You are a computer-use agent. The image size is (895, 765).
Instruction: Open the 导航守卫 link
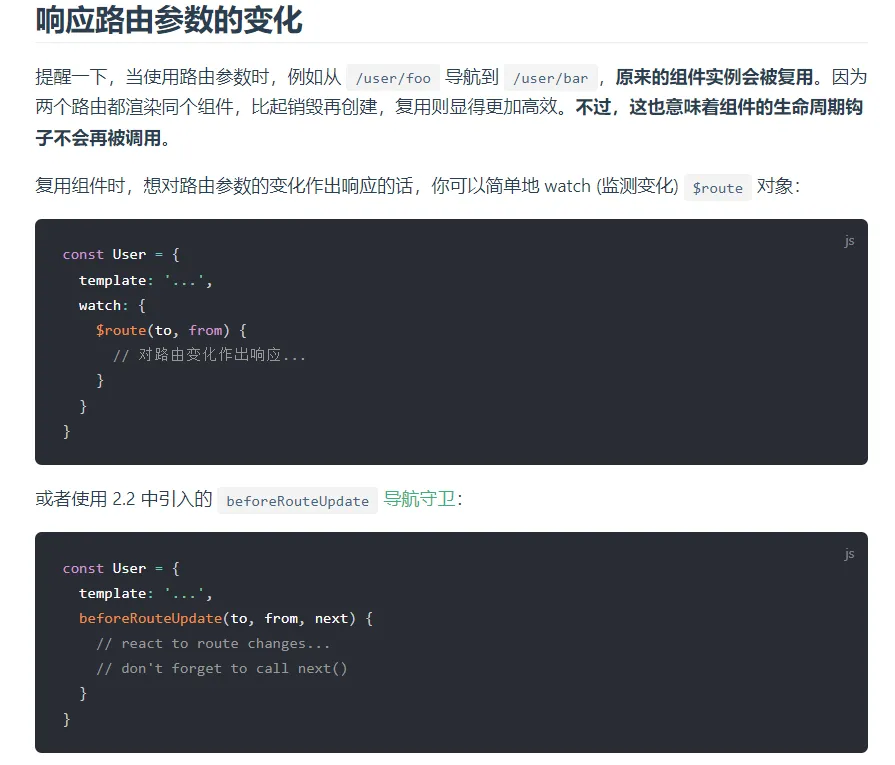419,499
